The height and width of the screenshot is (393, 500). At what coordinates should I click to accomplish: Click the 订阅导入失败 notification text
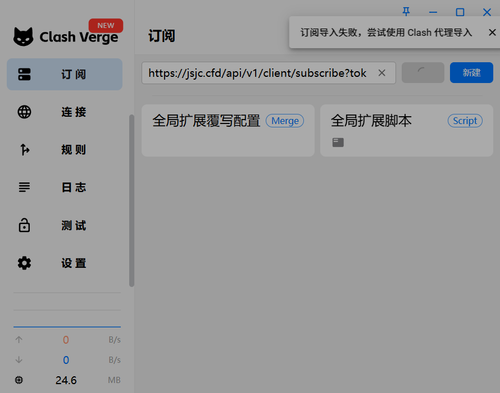pyautogui.click(x=386, y=33)
